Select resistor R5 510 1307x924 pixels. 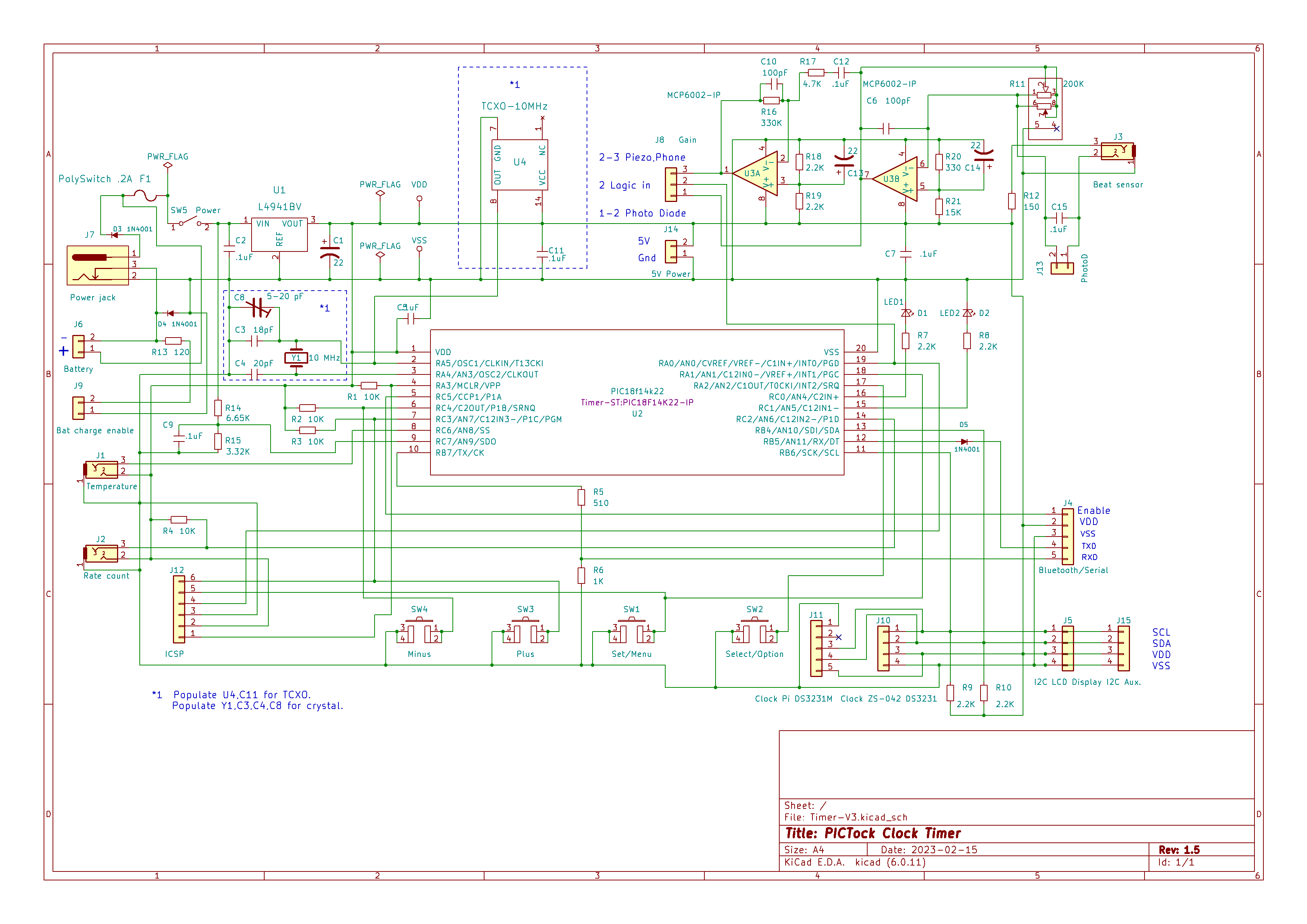581,497
